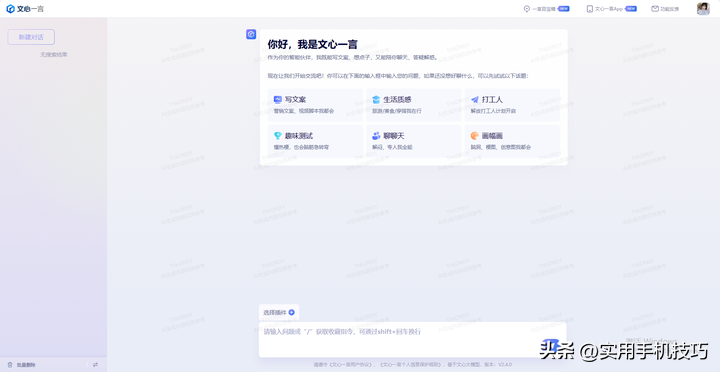Open 功能反馈 via the envelope icon
This screenshot has width=720, height=372.
655,9
